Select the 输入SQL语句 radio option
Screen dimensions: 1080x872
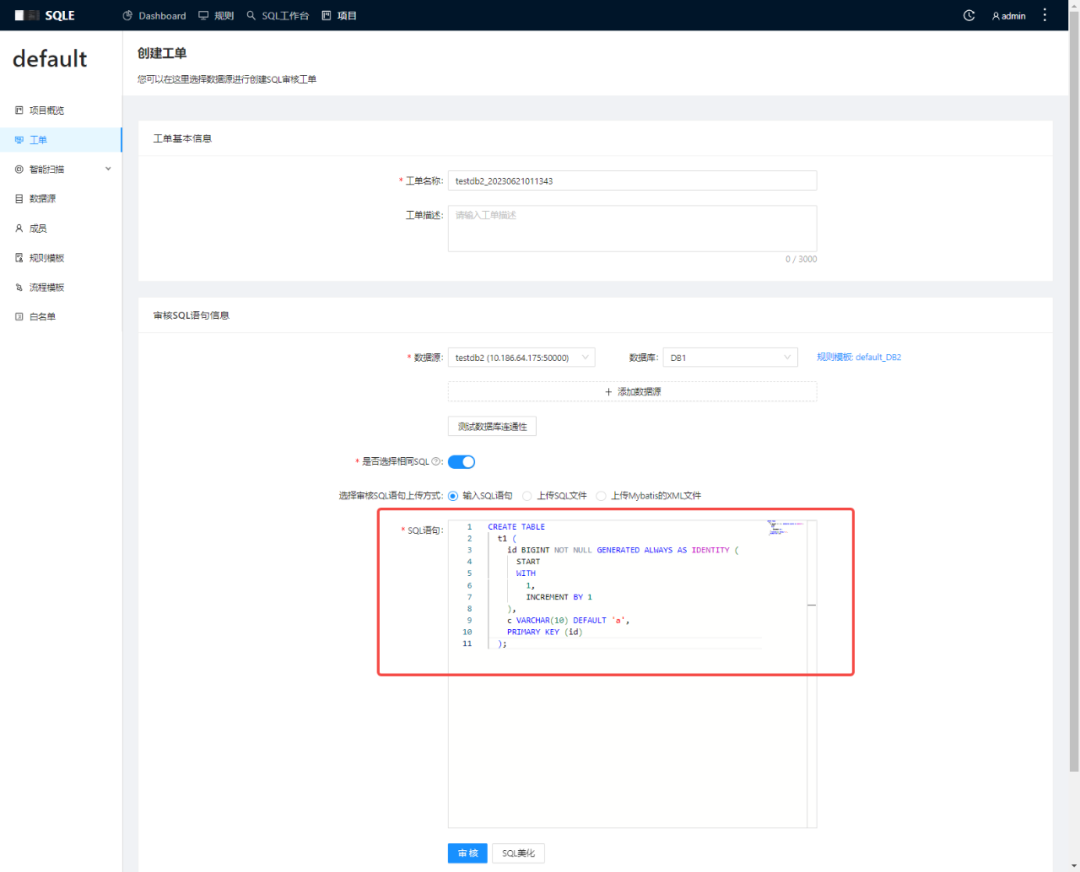[453, 496]
